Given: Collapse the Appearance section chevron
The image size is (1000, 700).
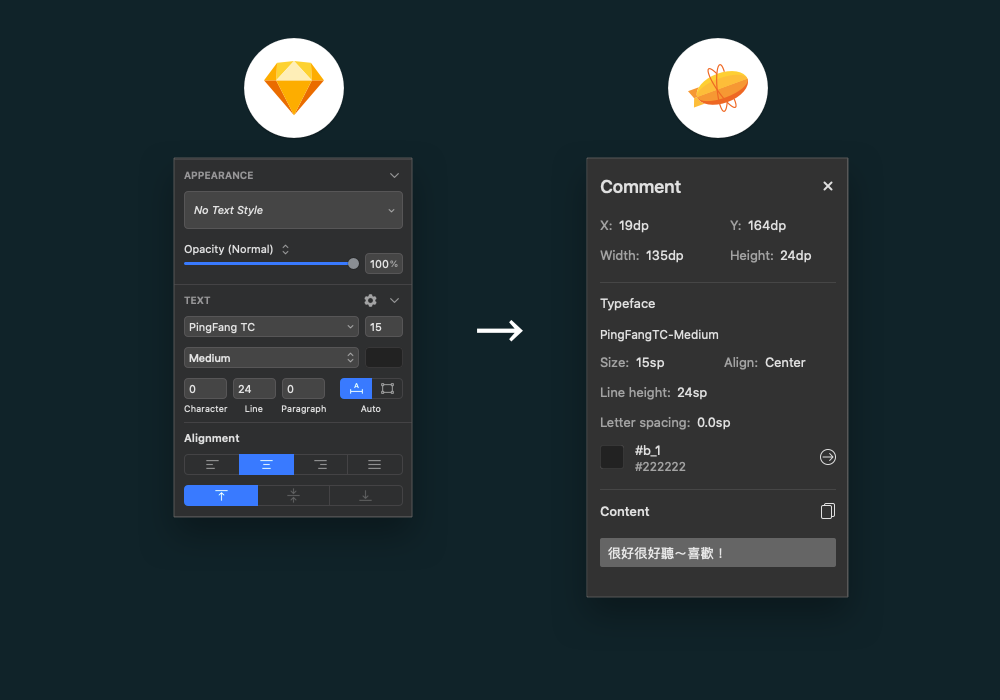Looking at the screenshot, I should pos(394,175).
